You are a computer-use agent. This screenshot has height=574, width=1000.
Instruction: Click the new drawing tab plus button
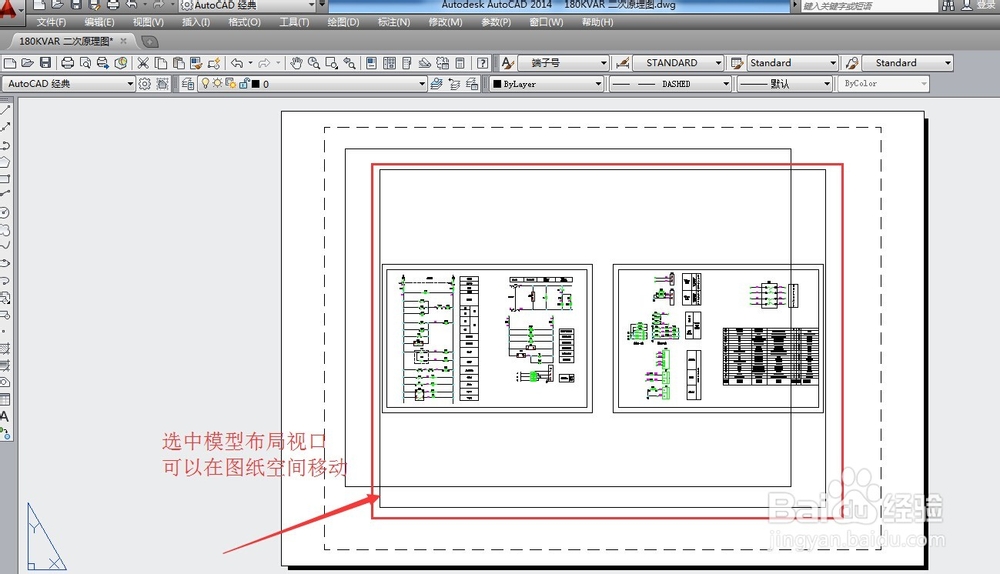[x=149, y=42]
